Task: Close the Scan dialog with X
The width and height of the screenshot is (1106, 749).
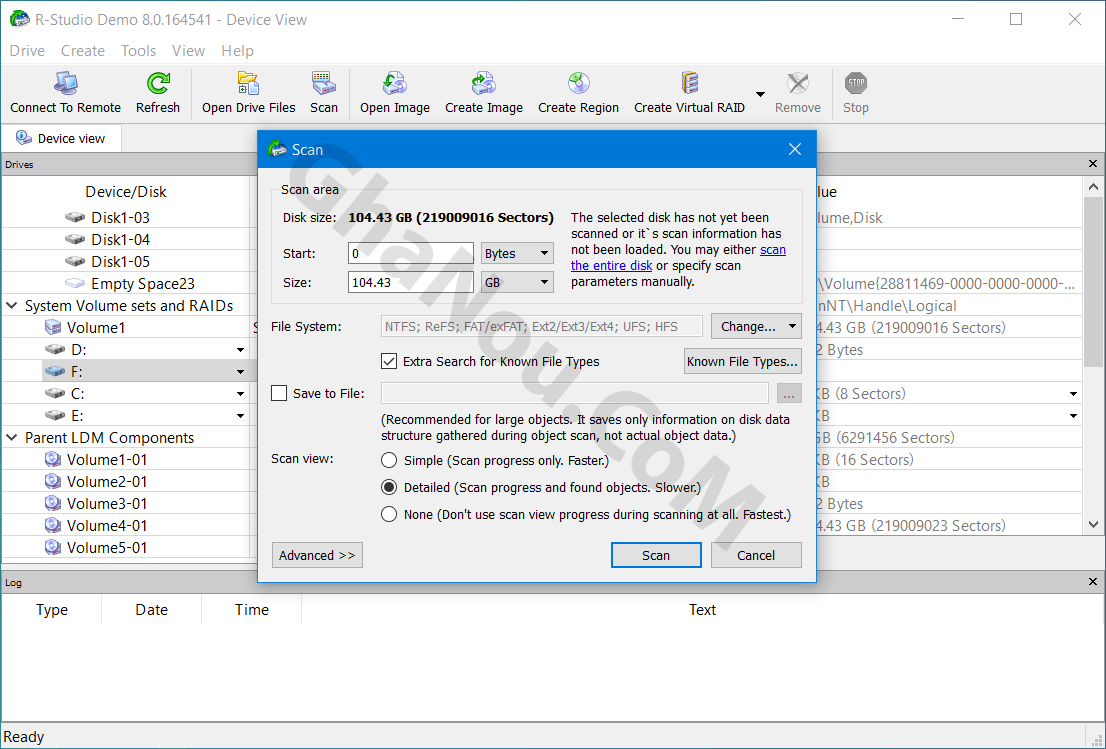Action: [x=795, y=149]
